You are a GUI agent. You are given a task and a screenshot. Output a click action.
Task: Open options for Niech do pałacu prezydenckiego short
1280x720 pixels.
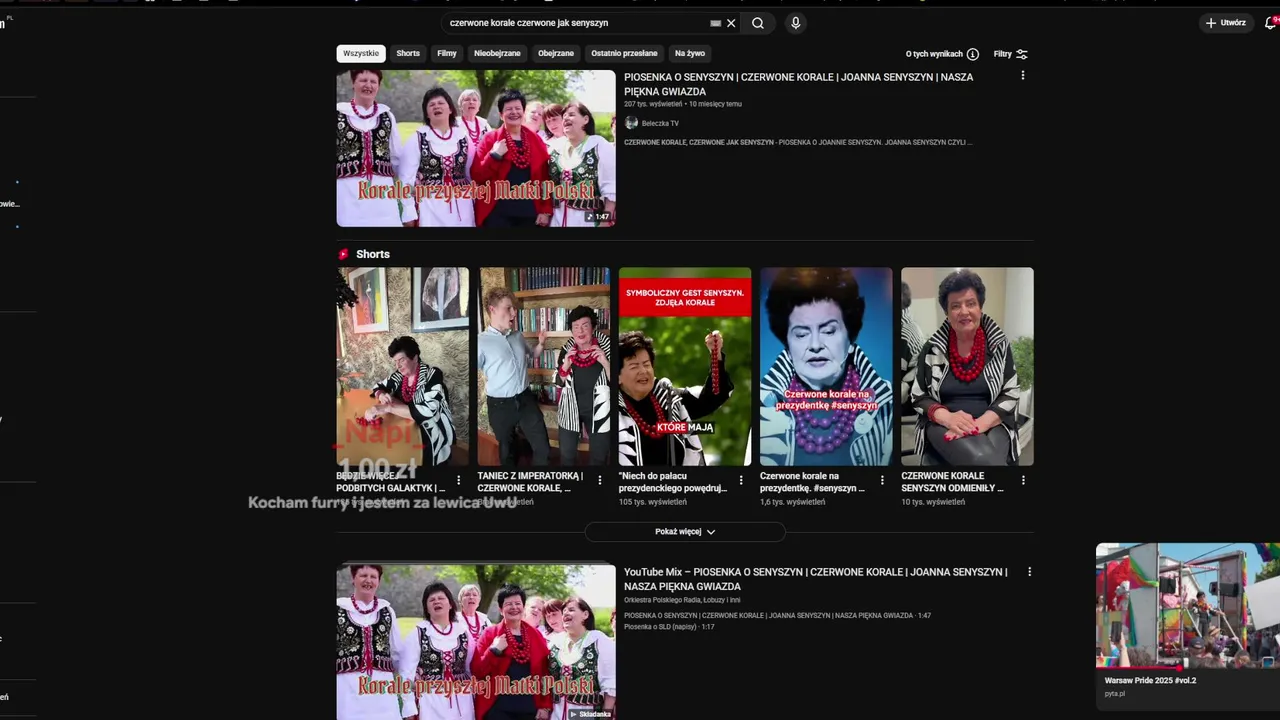741,480
